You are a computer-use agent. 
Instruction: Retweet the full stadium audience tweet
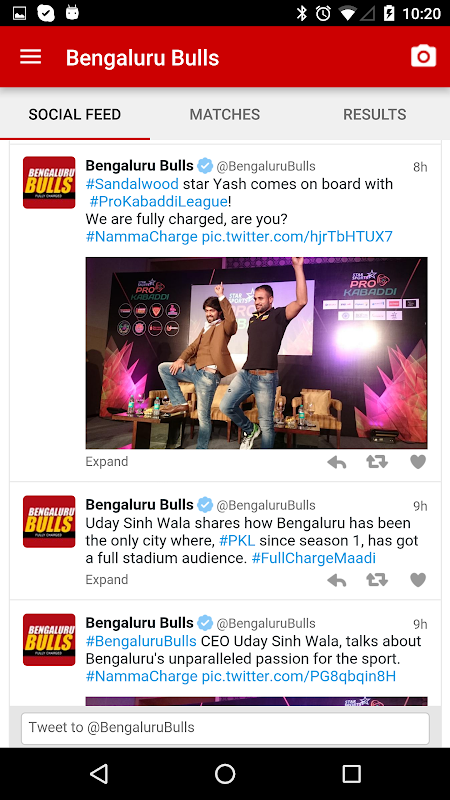[x=377, y=580]
